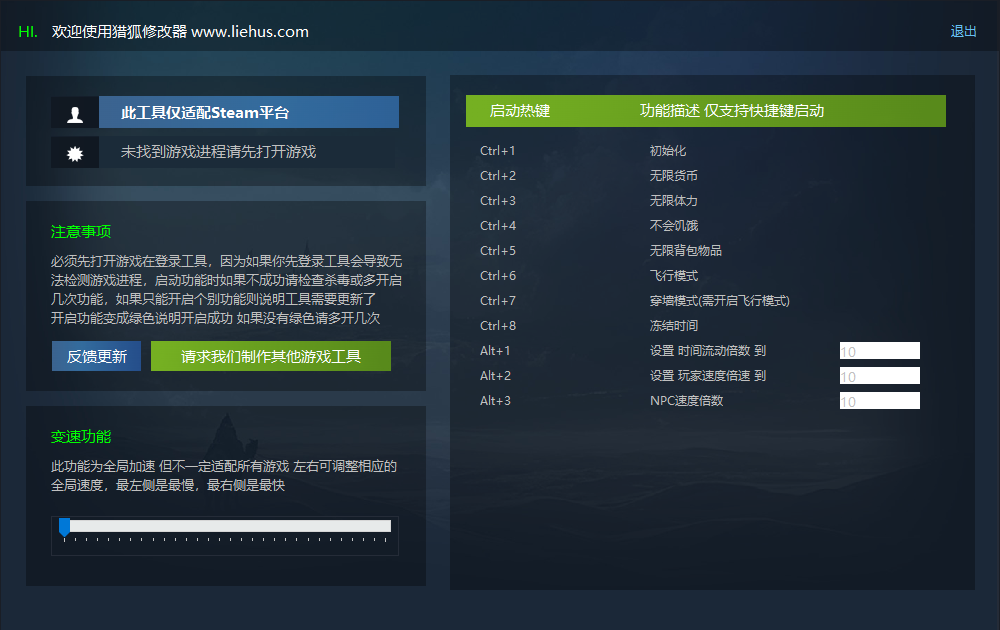Click the Ctrl+3 hotkey label
The width and height of the screenshot is (1000, 630).
coord(498,201)
